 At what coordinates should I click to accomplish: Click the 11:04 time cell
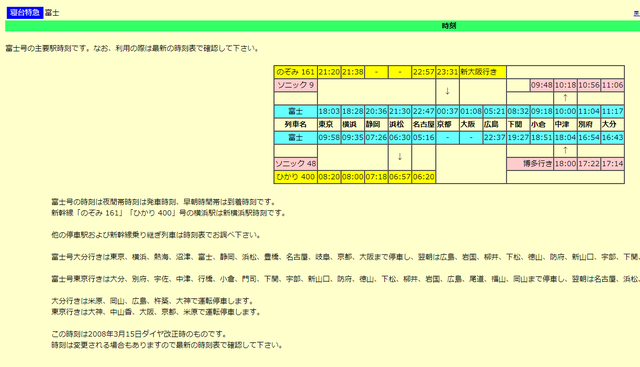[x=589, y=111]
